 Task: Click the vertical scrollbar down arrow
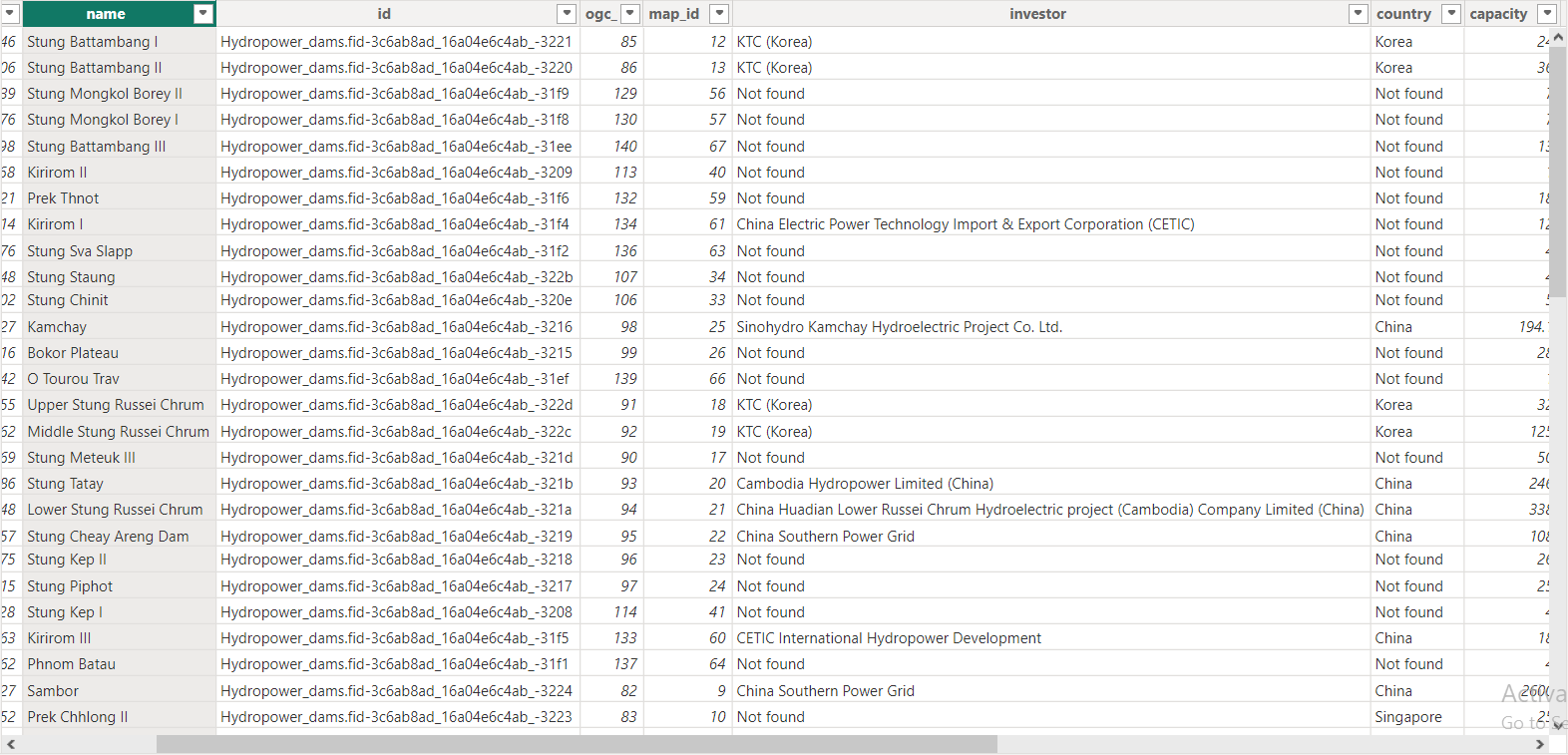tap(1558, 726)
